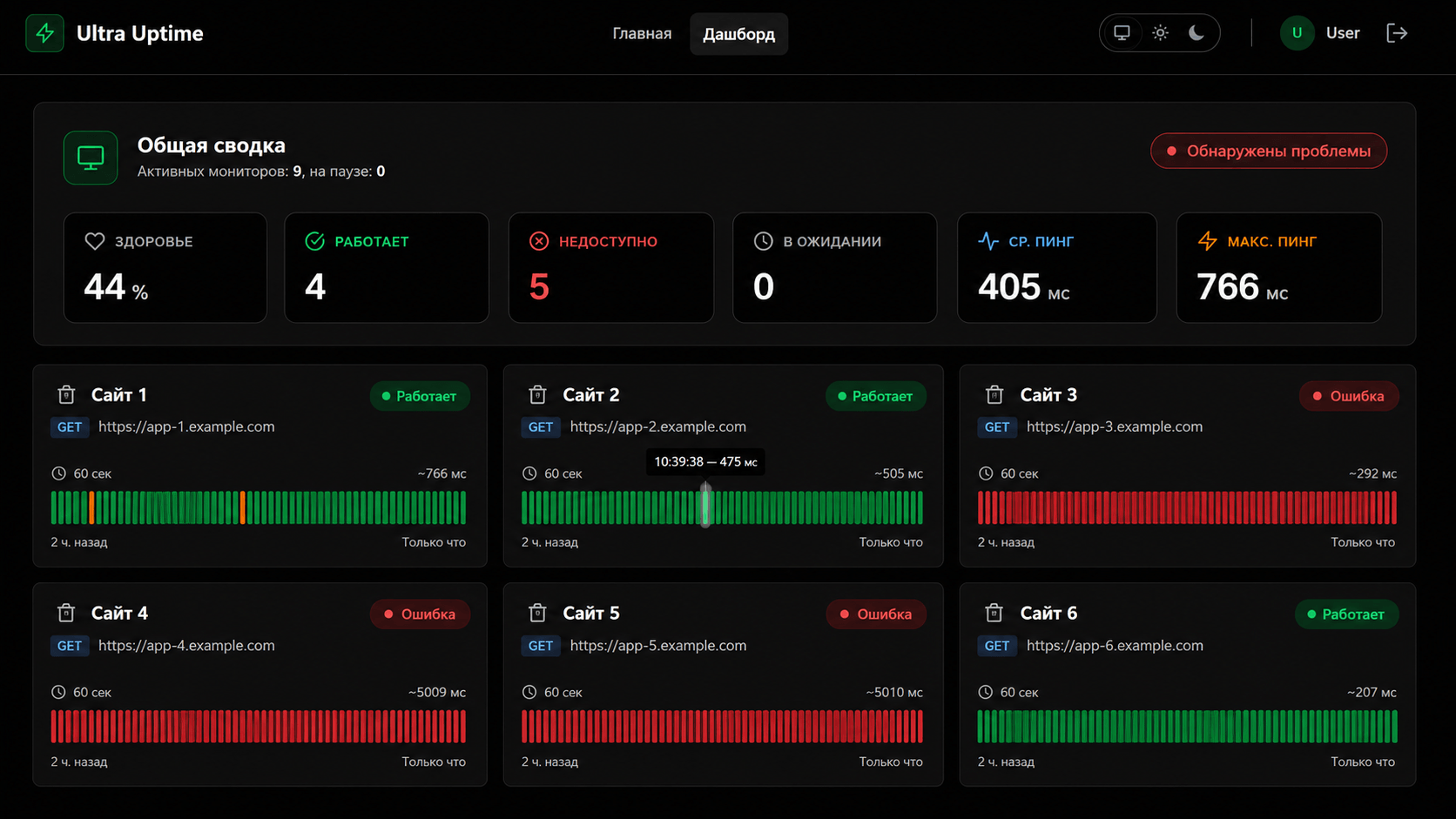Screen dimensions: 1456x819
Task: Open the Недоступно summary card
Action: pos(611,268)
